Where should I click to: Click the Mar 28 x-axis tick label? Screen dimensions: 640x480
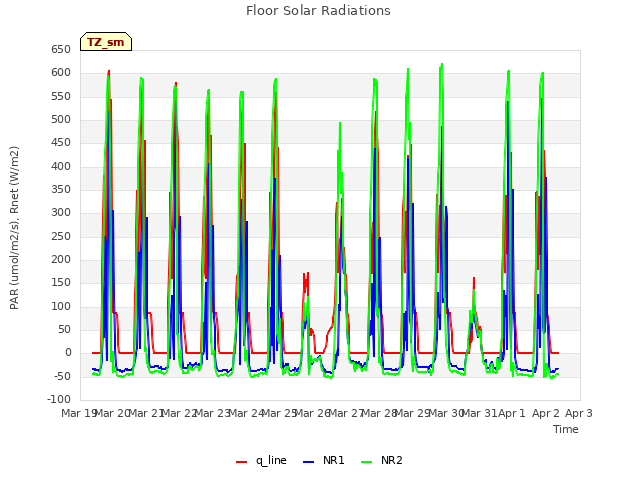[379, 413]
